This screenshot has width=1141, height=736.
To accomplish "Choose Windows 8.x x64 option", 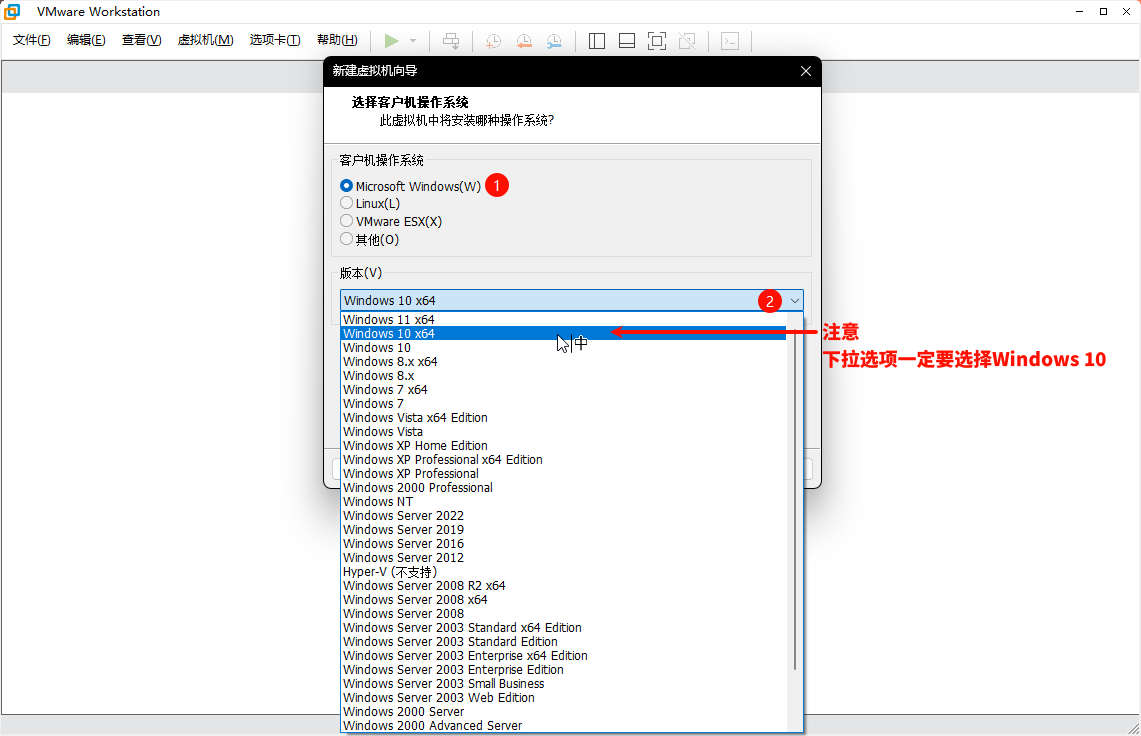I will [563, 362].
